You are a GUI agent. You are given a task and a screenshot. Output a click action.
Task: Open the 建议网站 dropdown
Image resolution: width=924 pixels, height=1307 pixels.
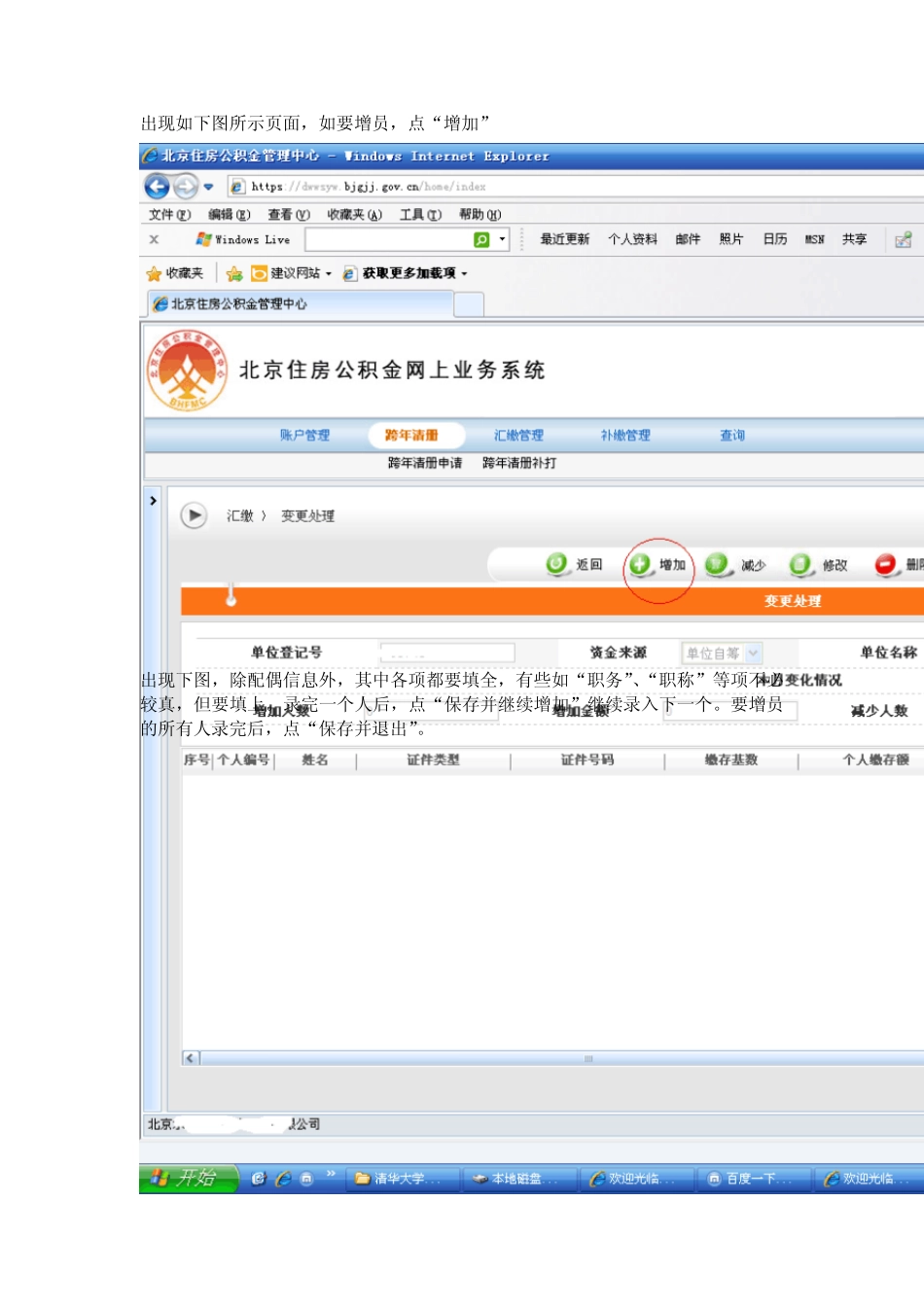[x=291, y=273]
